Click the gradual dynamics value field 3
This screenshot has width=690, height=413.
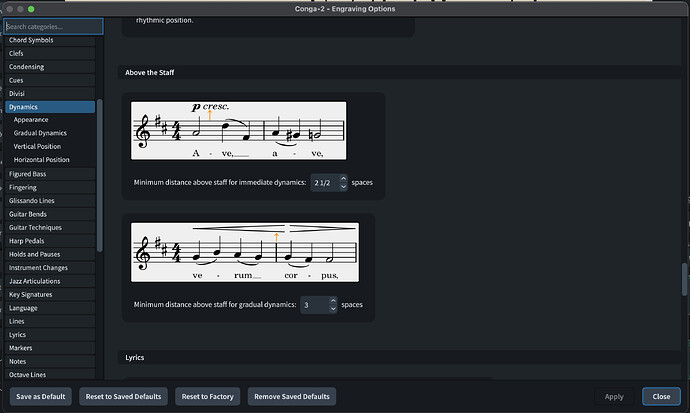315,305
